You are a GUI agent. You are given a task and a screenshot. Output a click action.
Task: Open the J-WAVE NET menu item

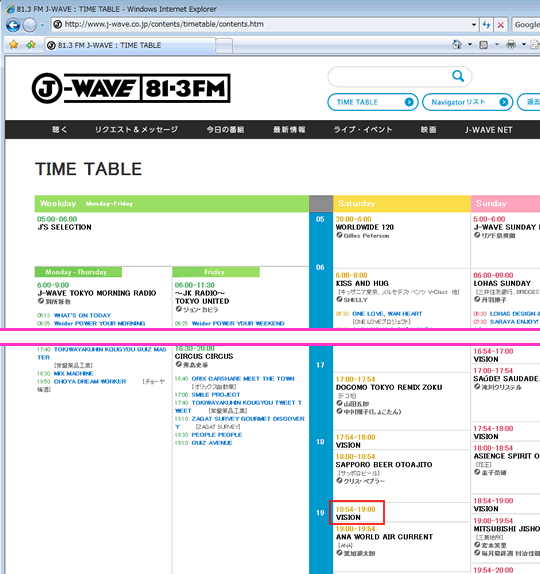coord(488,130)
